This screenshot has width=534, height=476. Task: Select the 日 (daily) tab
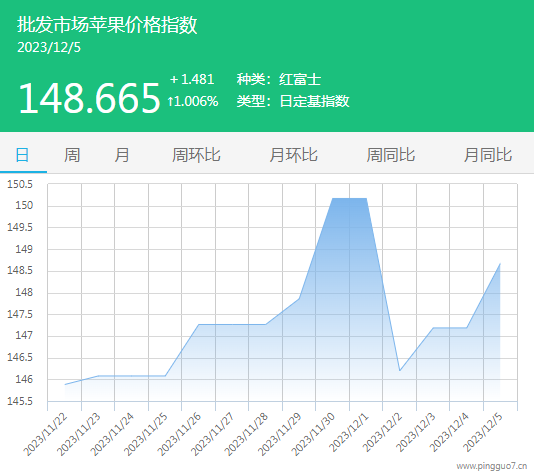tap(22, 155)
